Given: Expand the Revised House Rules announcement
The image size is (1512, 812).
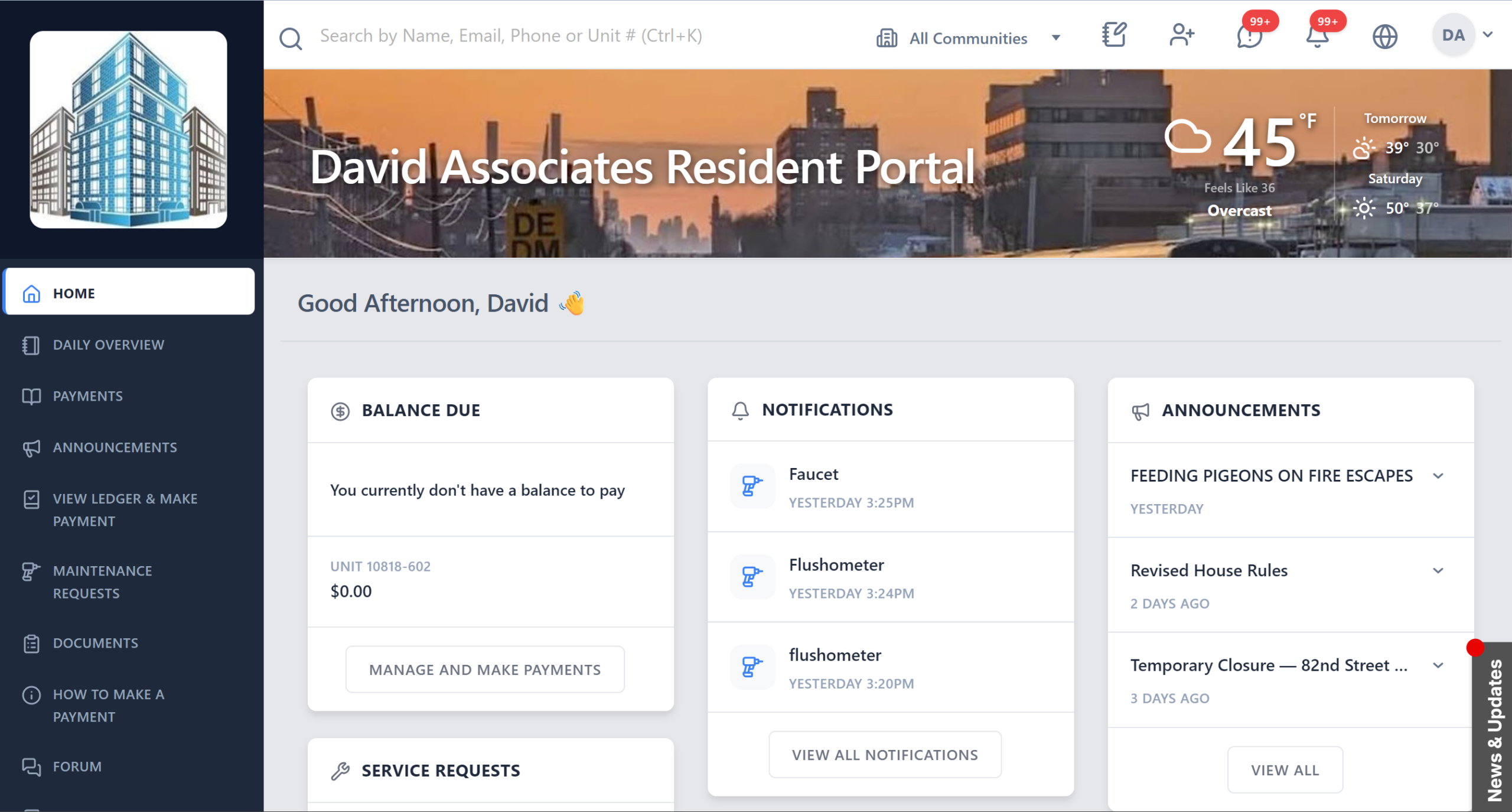Looking at the screenshot, I should [x=1438, y=570].
